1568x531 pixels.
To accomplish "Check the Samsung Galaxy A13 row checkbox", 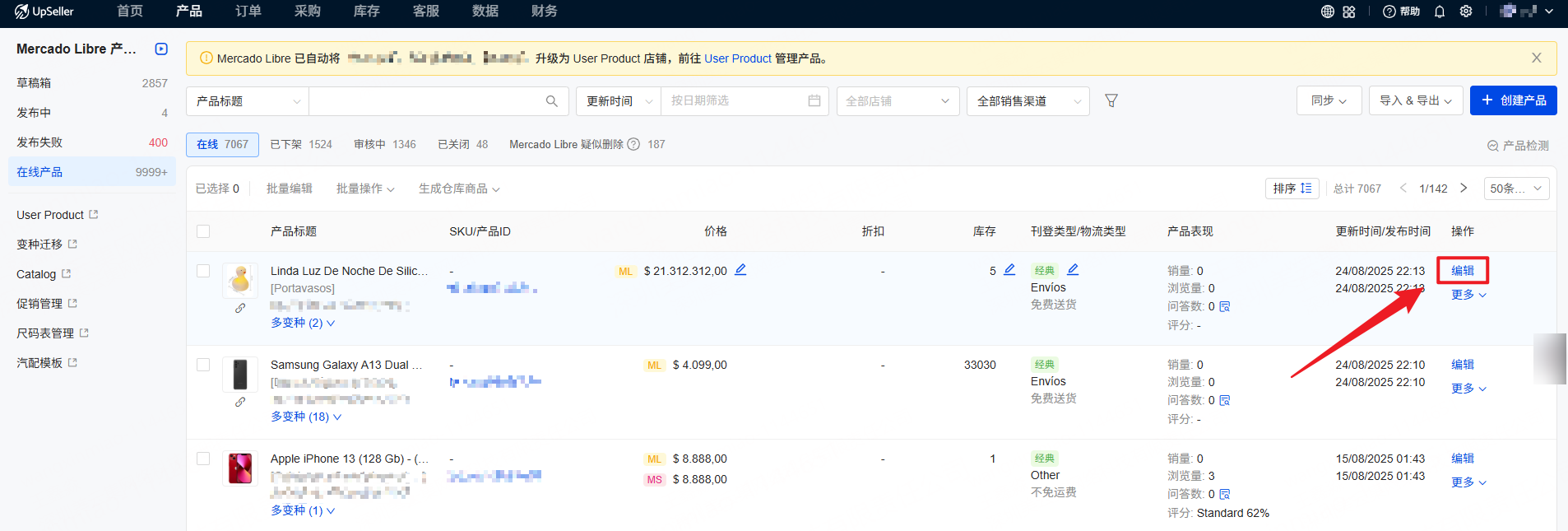I will 203,365.
